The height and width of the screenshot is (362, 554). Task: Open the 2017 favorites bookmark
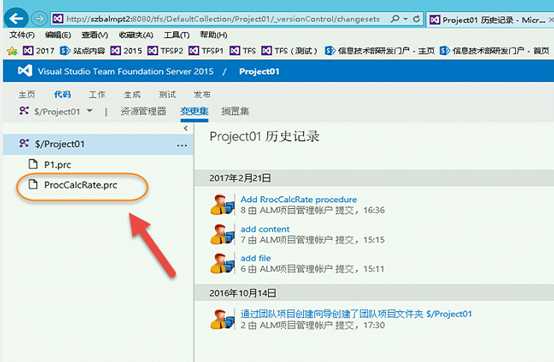(39, 51)
